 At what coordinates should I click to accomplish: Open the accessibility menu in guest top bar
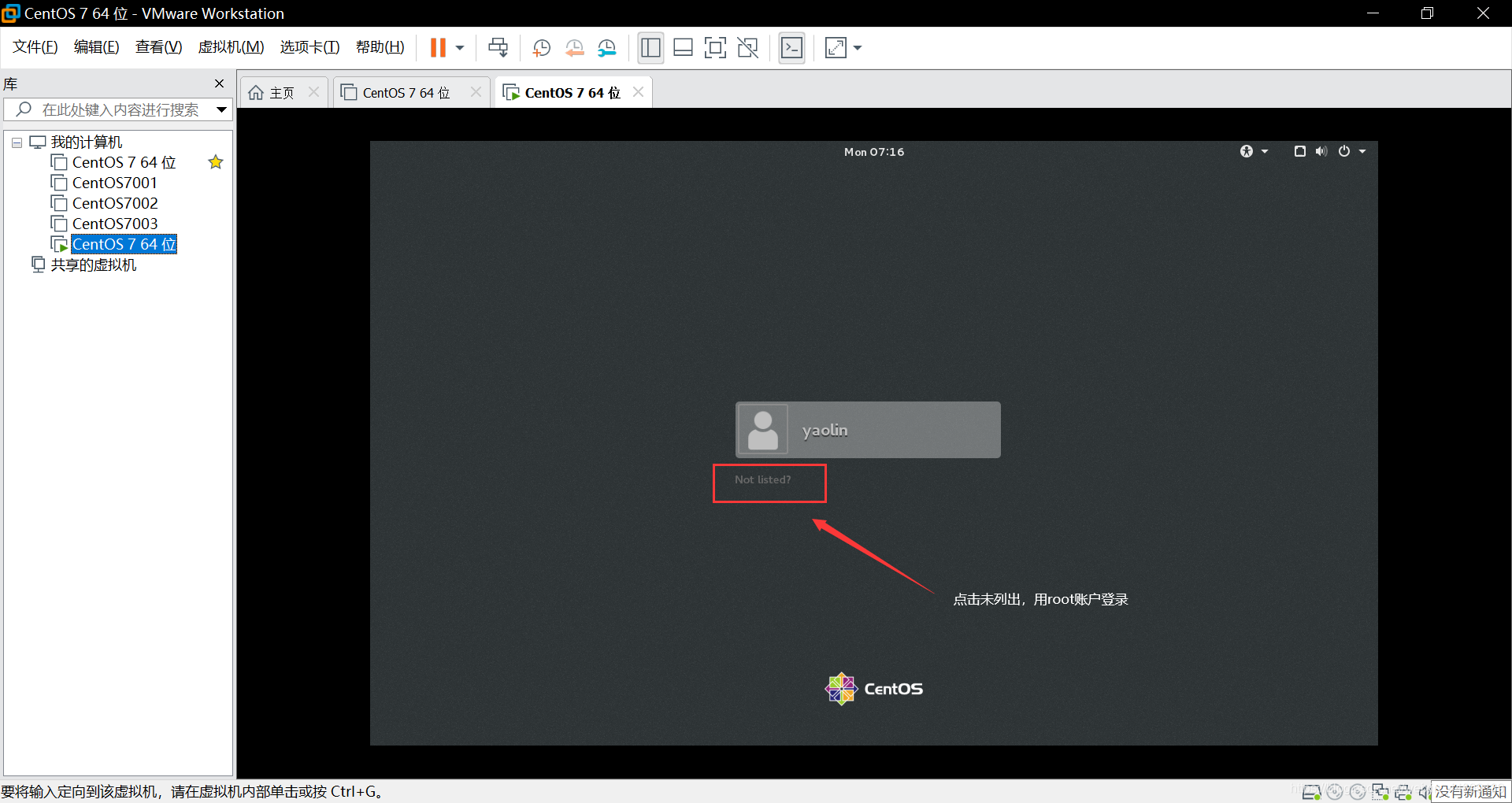(1254, 151)
